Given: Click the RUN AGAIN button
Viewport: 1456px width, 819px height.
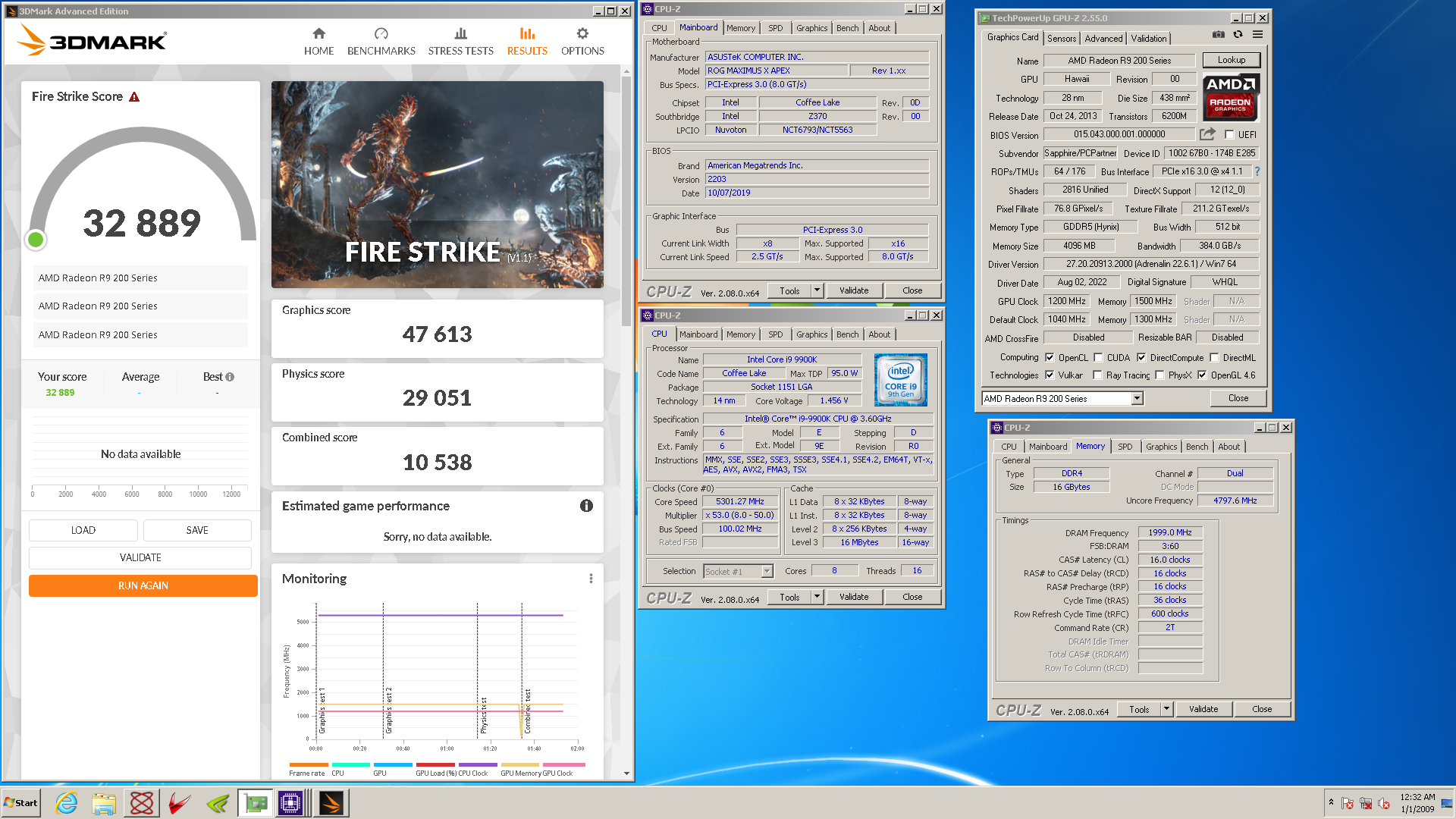Looking at the screenshot, I should 143,585.
